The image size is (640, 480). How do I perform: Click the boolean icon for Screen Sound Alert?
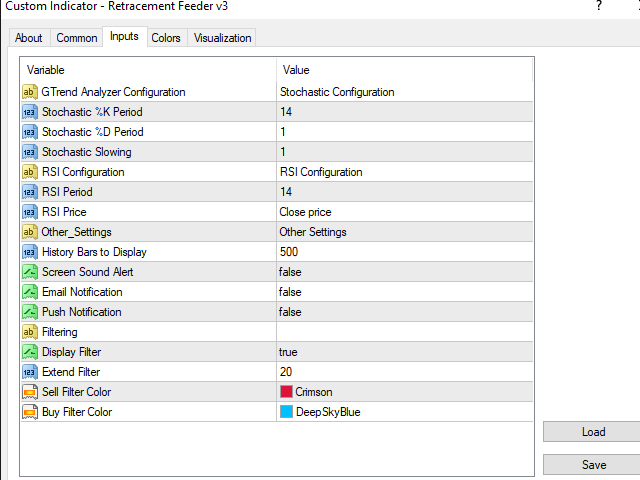[29, 272]
